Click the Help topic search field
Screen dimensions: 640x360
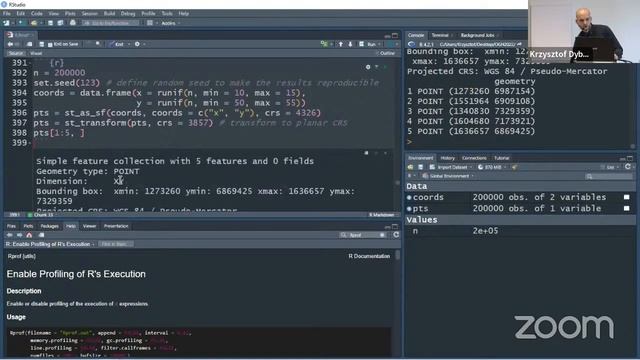click(x=362, y=235)
